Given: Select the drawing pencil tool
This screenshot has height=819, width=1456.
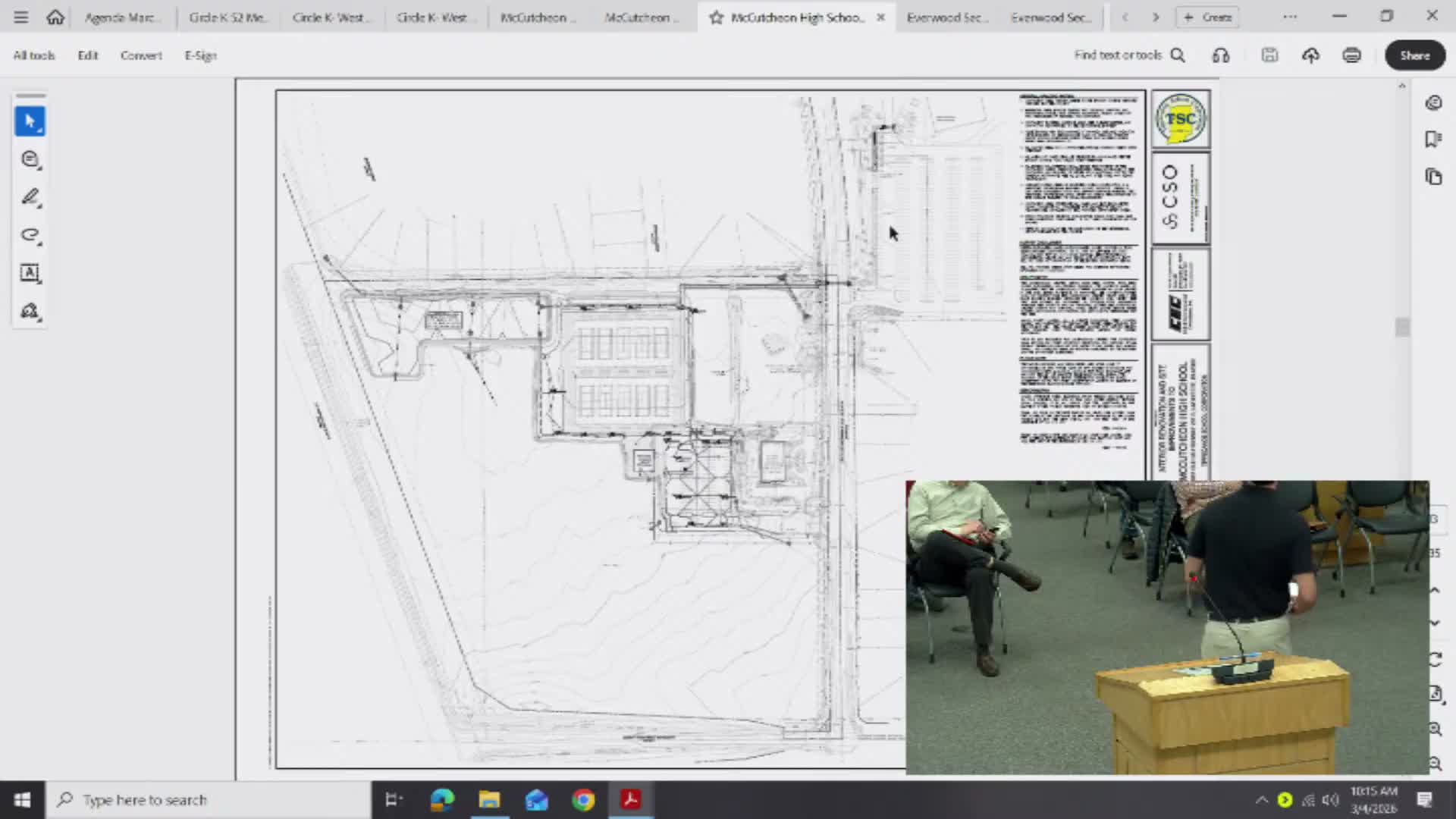Looking at the screenshot, I should click(30, 197).
